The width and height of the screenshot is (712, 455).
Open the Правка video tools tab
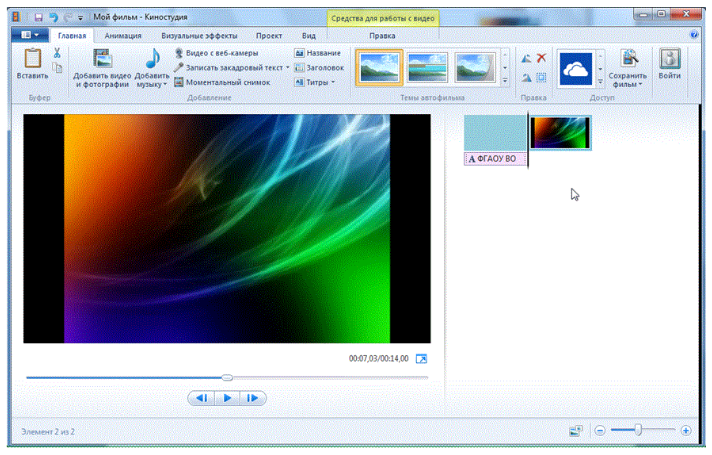pyautogui.click(x=382, y=35)
